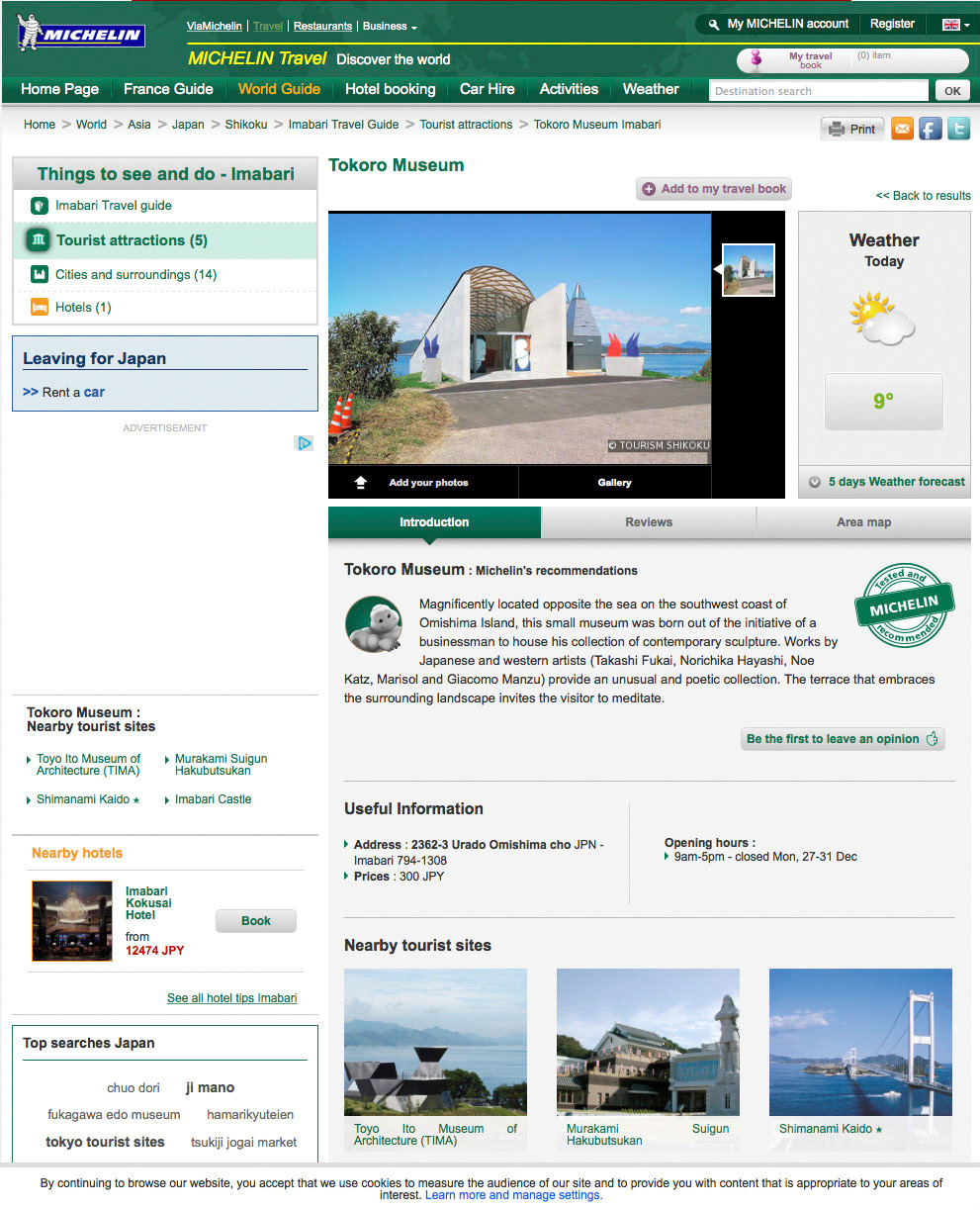Click the Michelin logo
Screen dimensions: 980x1210
[81, 34]
